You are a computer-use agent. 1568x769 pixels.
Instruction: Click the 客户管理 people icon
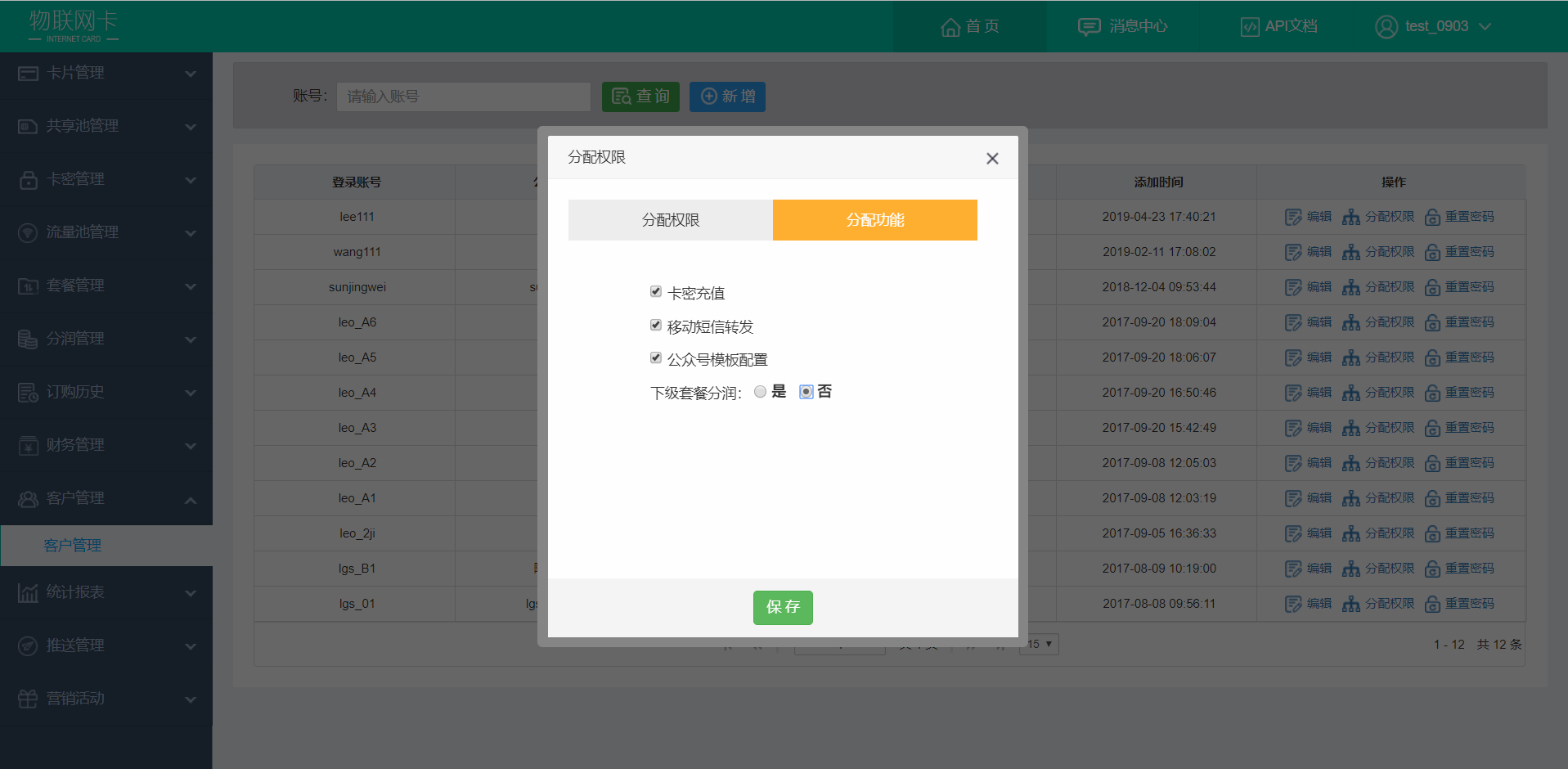(x=28, y=499)
